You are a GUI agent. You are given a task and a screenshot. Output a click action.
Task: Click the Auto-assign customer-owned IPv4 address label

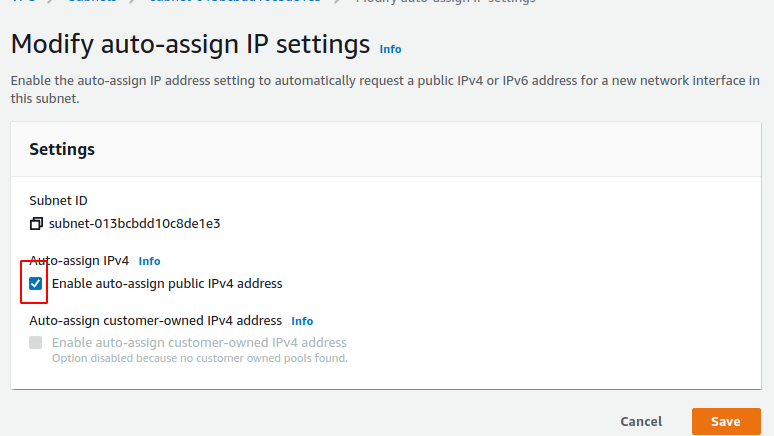coord(155,321)
